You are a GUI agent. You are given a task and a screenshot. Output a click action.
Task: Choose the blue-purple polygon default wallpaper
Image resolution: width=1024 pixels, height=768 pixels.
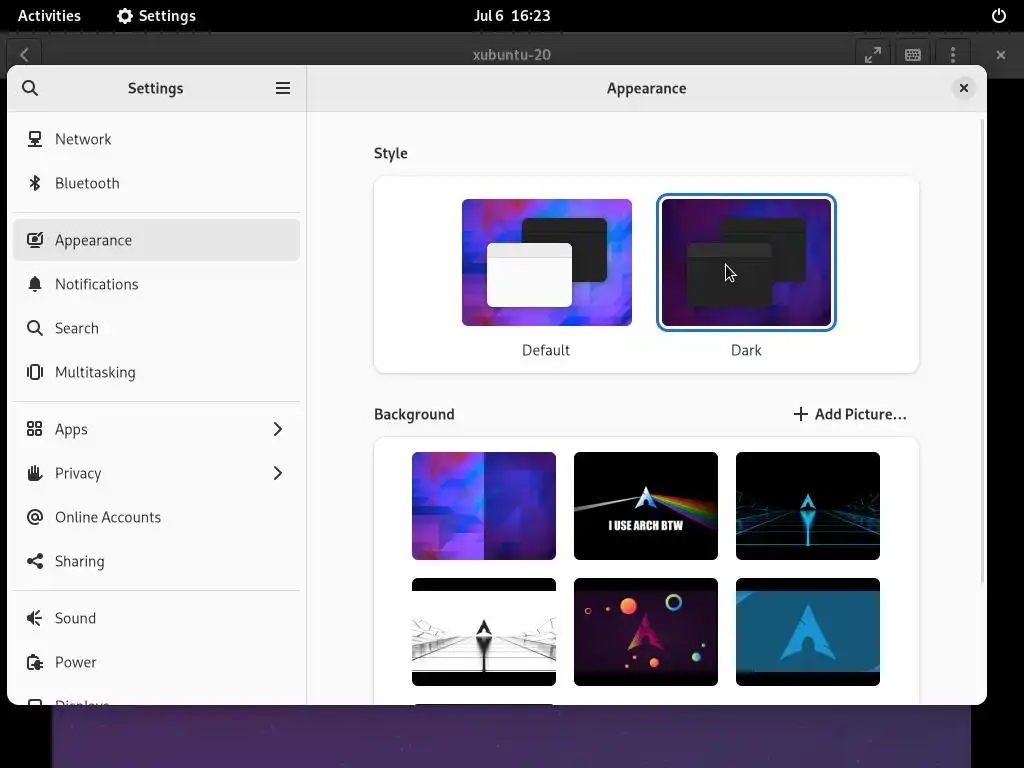click(484, 505)
